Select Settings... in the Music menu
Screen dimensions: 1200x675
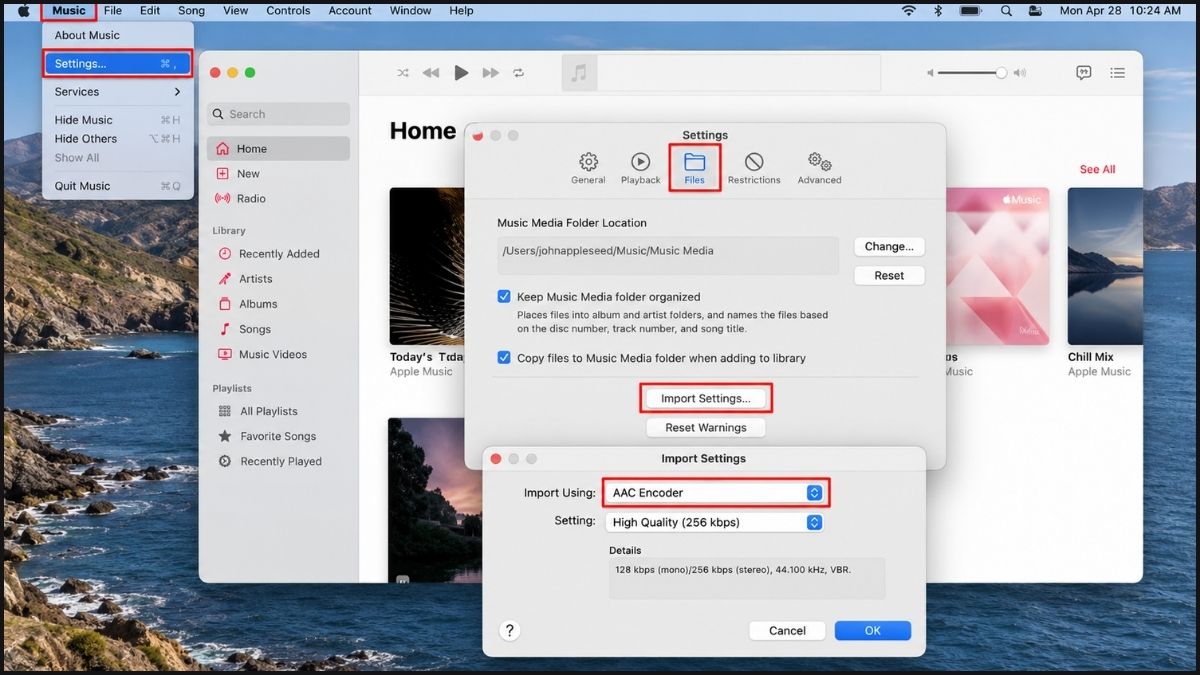[x=118, y=63]
